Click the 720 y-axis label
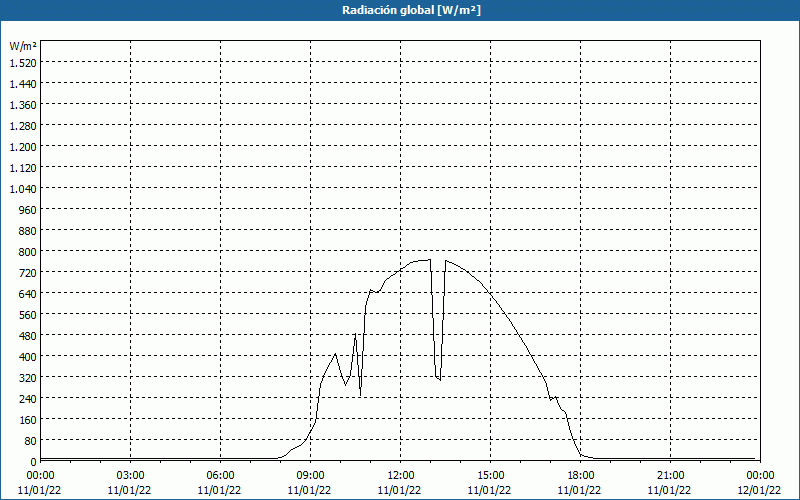 pos(28,272)
